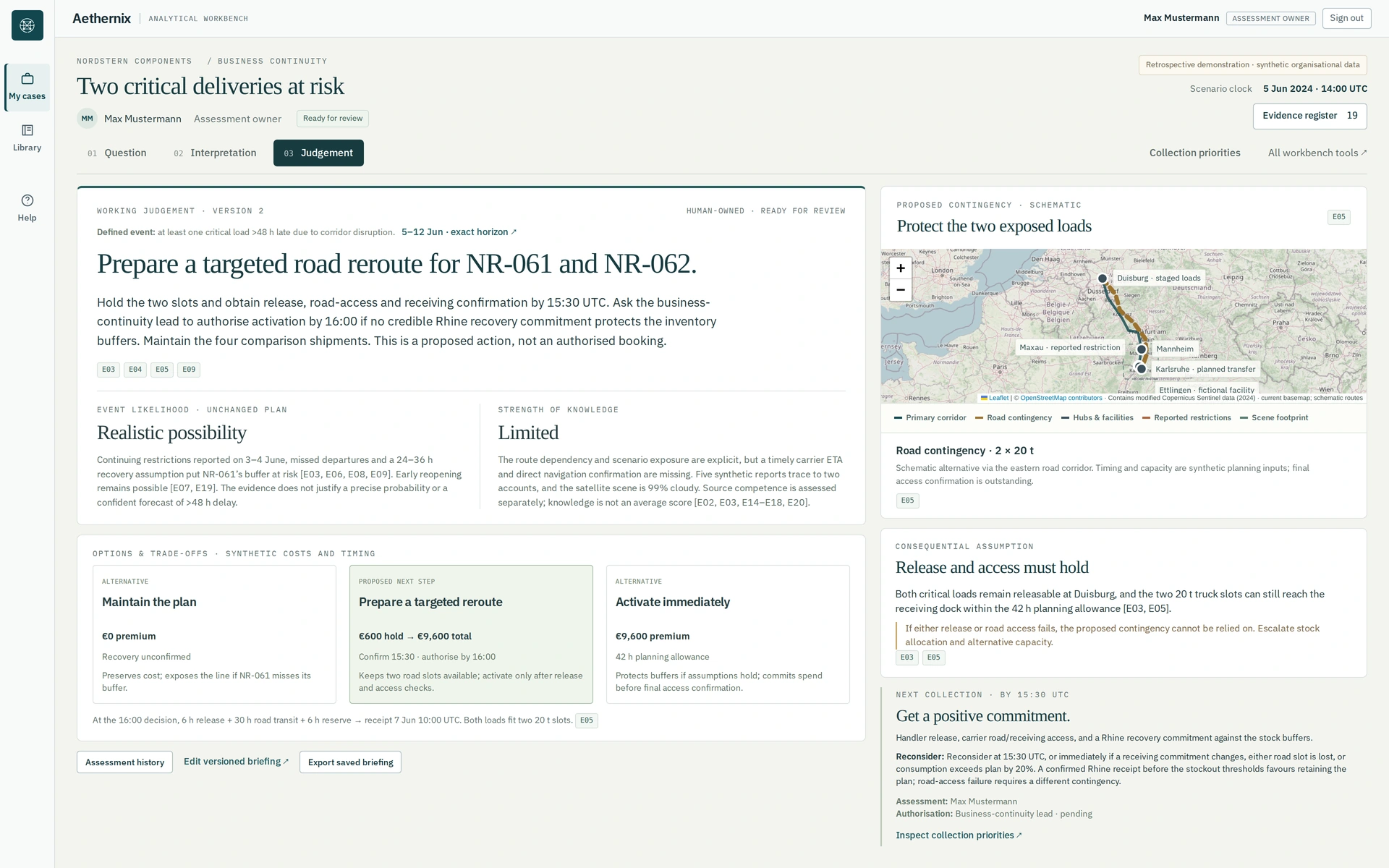Image resolution: width=1389 pixels, height=868 pixels.
Task: Click Primary corridor legend swatch
Action: [x=898, y=418]
